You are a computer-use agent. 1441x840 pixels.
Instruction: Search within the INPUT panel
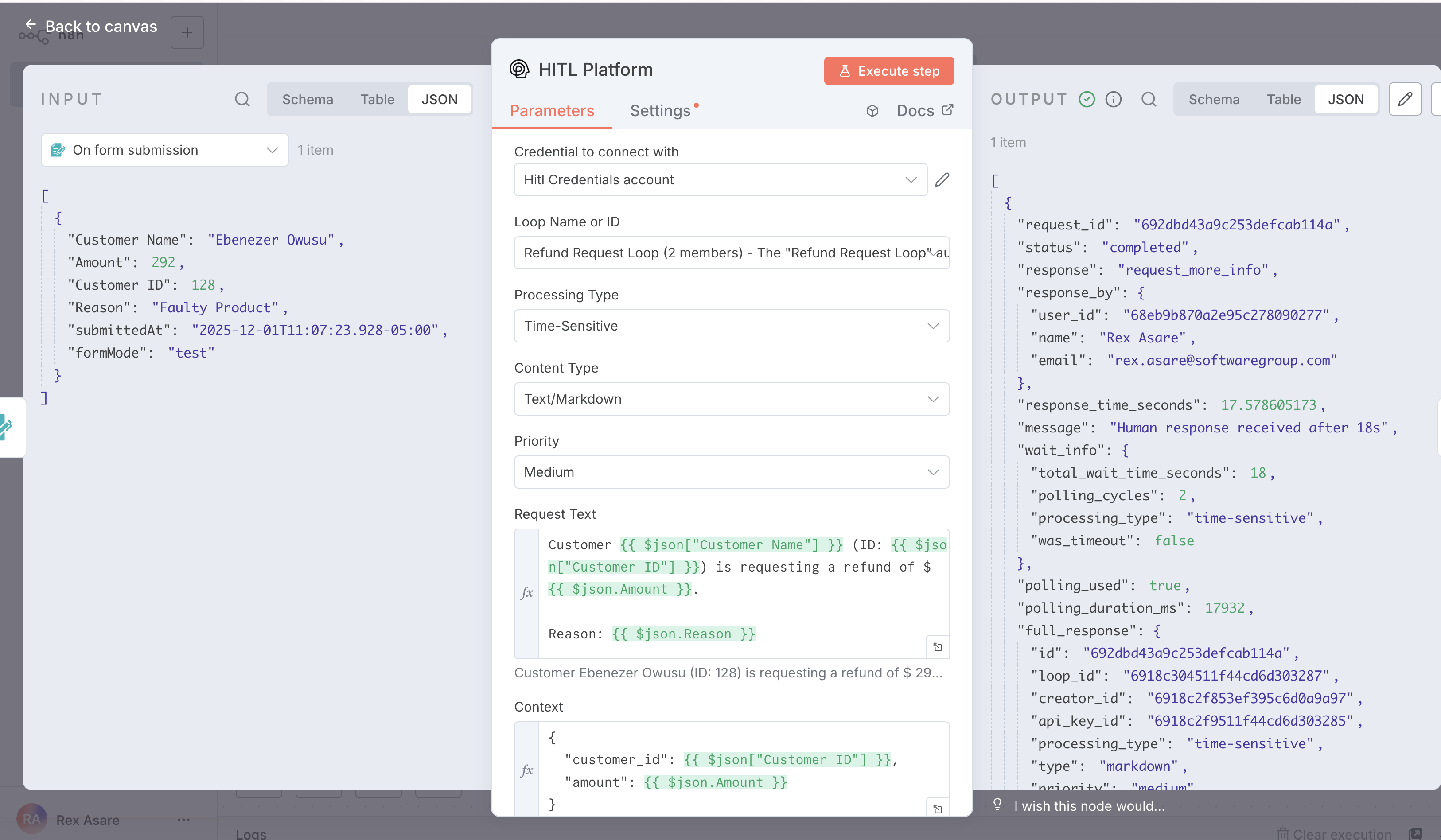click(x=242, y=99)
